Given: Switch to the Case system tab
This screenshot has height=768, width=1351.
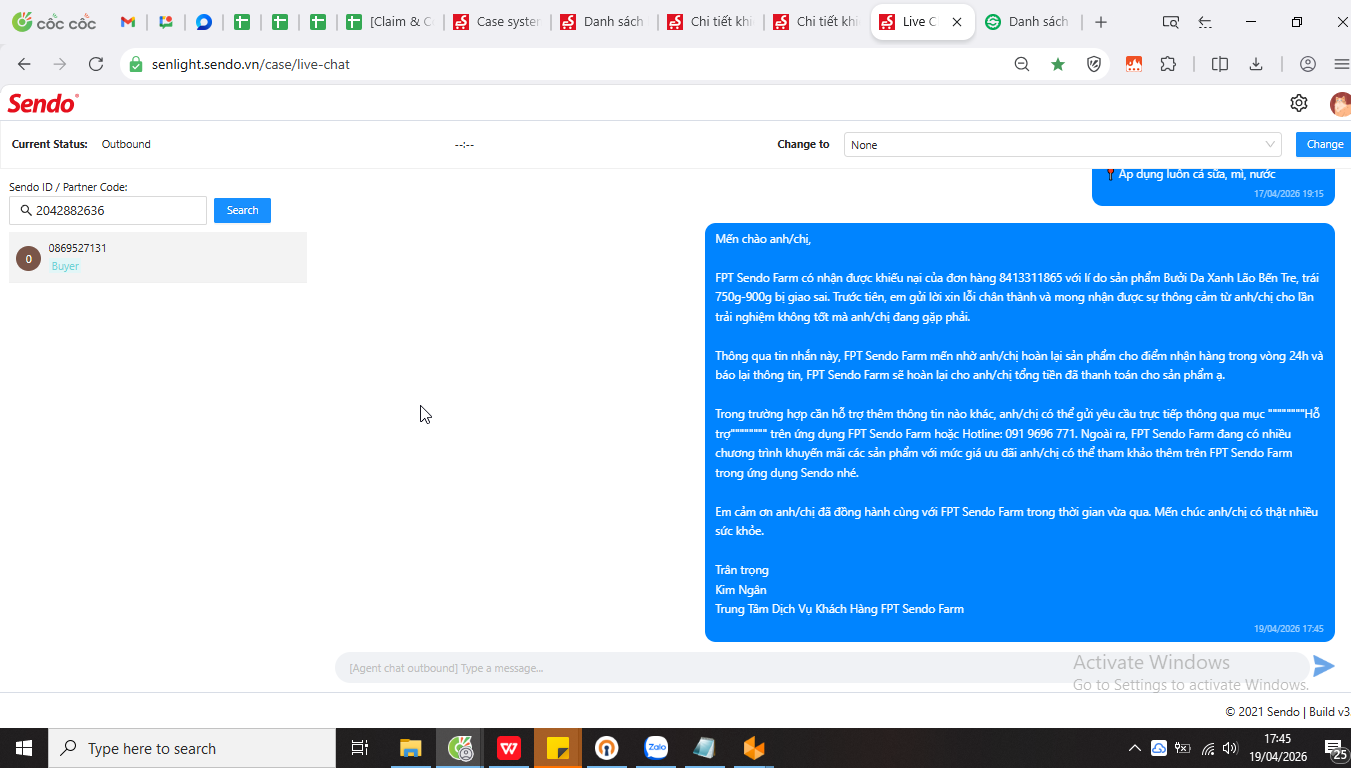Looking at the screenshot, I should point(496,22).
